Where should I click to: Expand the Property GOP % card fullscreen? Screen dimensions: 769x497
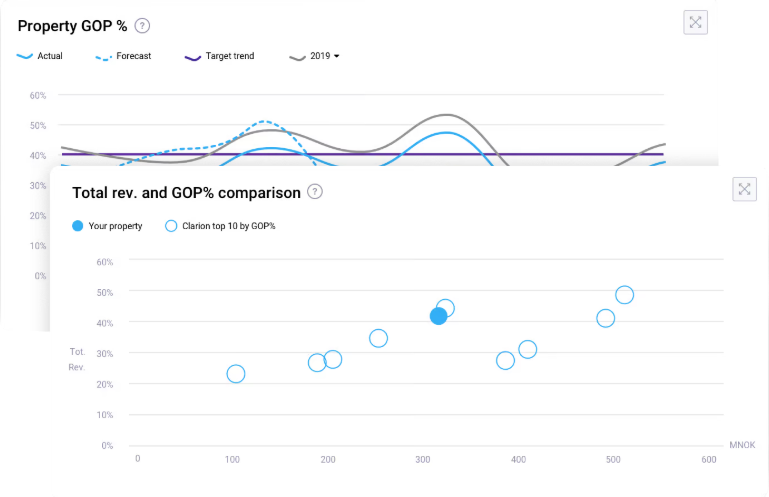tap(695, 23)
